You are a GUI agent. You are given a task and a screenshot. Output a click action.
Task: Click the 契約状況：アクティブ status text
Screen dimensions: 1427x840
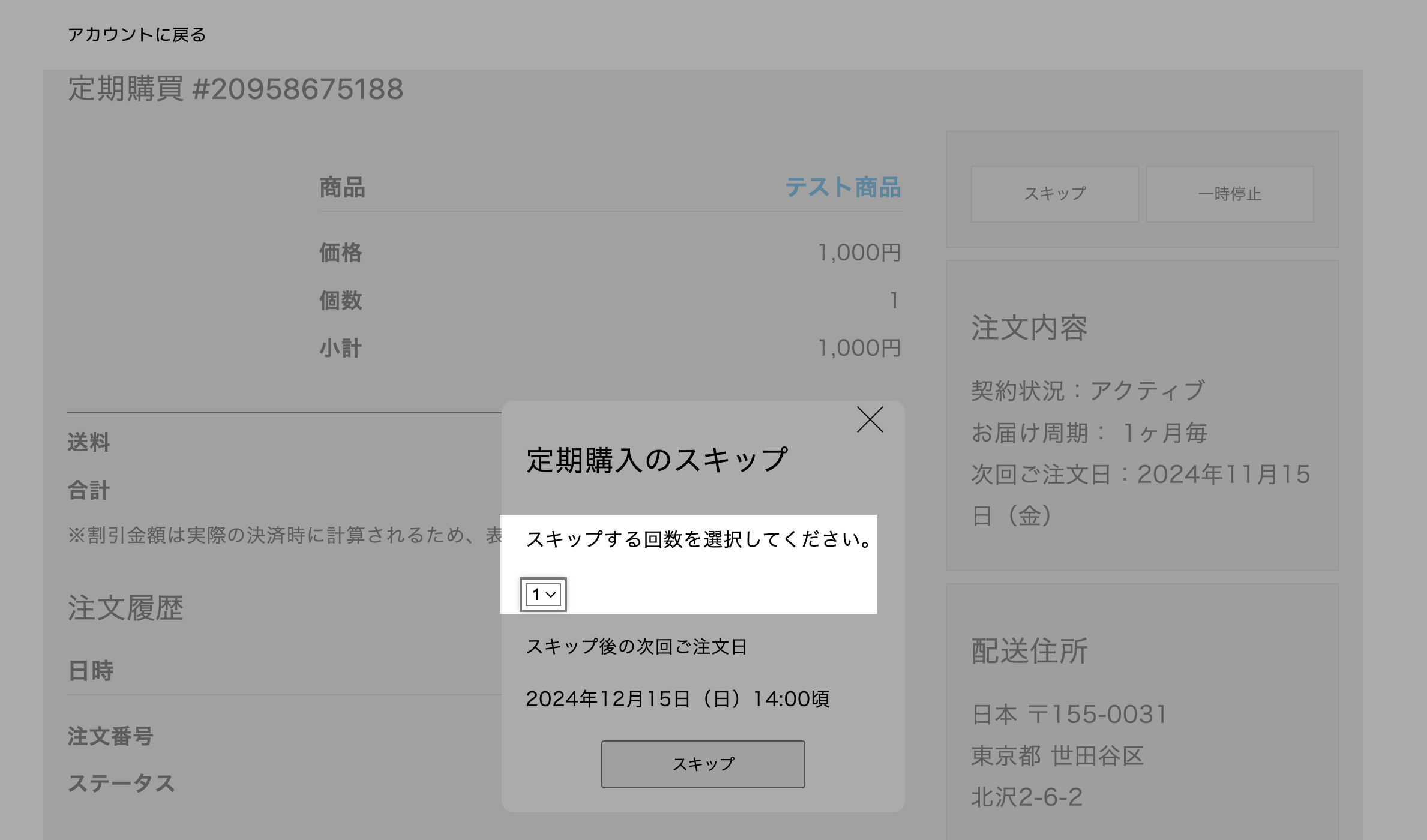(x=1087, y=391)
